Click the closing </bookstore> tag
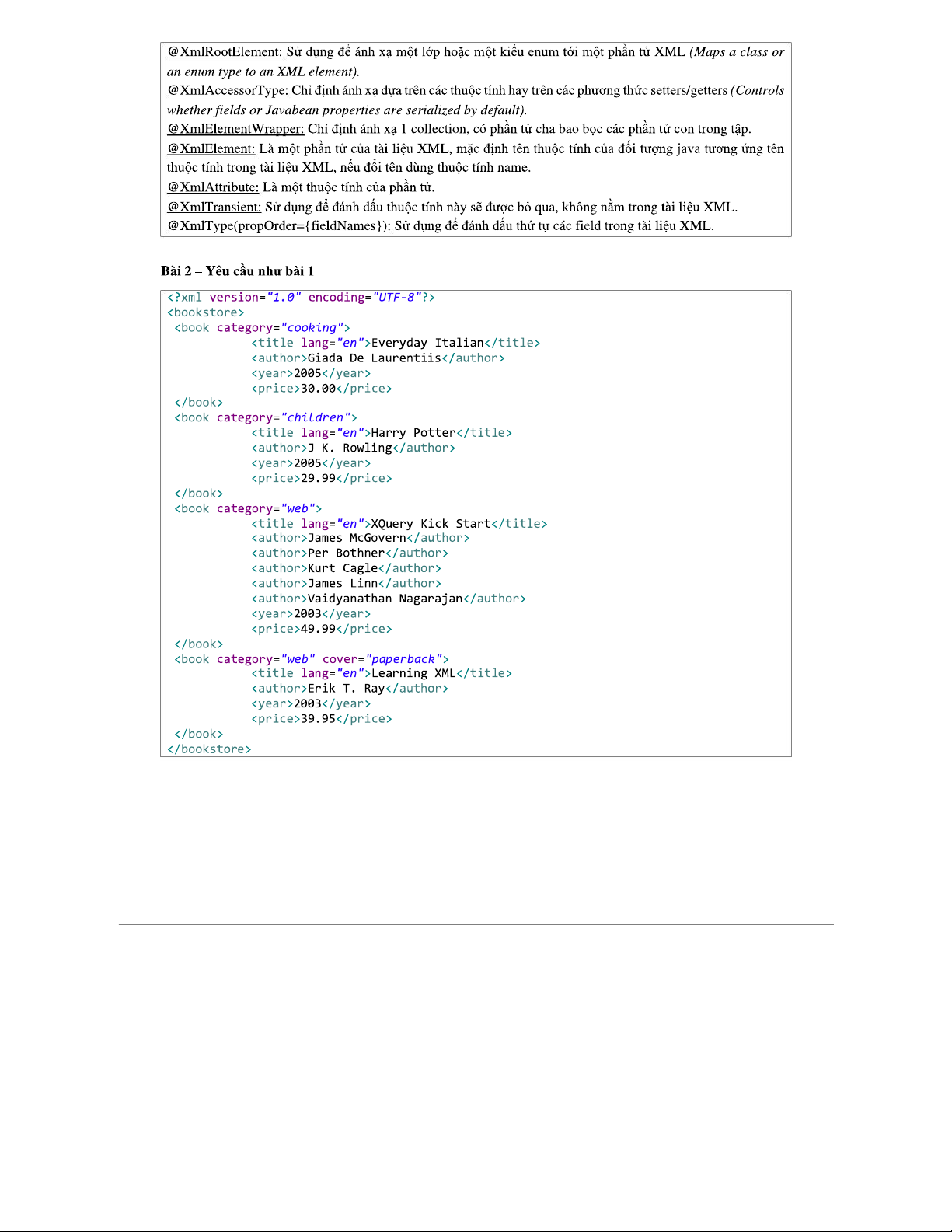 tap(209, 749)
